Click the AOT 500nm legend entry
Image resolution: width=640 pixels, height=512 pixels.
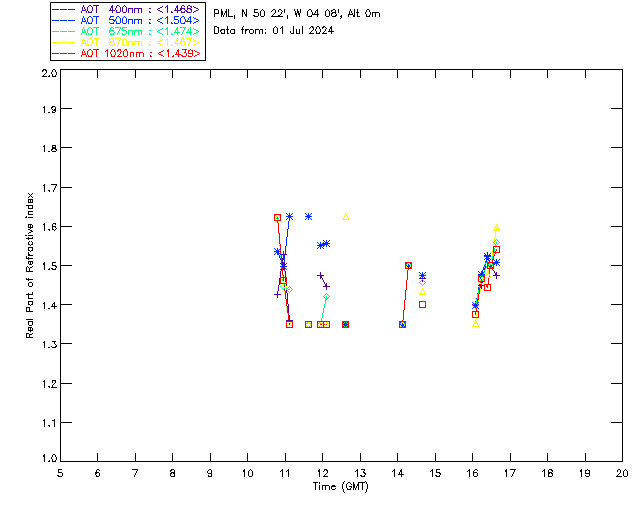(126, 20)
